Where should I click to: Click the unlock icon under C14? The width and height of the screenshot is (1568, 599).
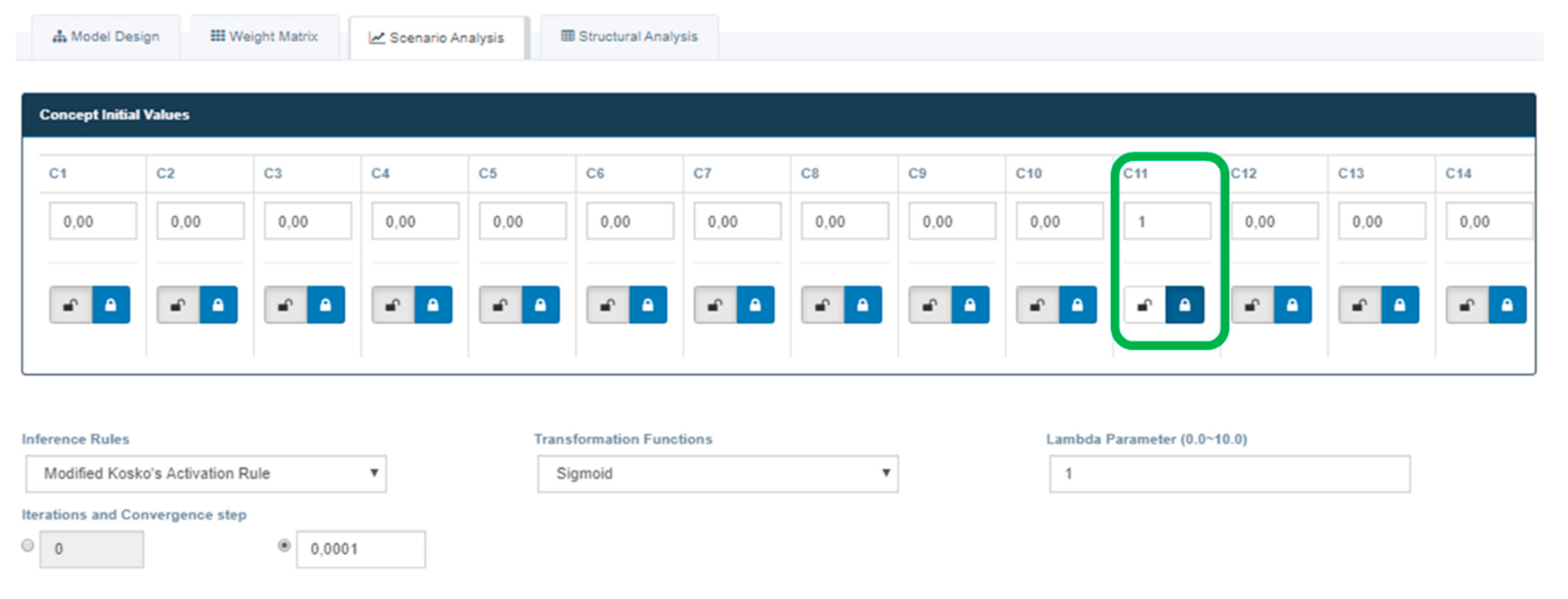pyautogui.click(x=1467, y=304)
